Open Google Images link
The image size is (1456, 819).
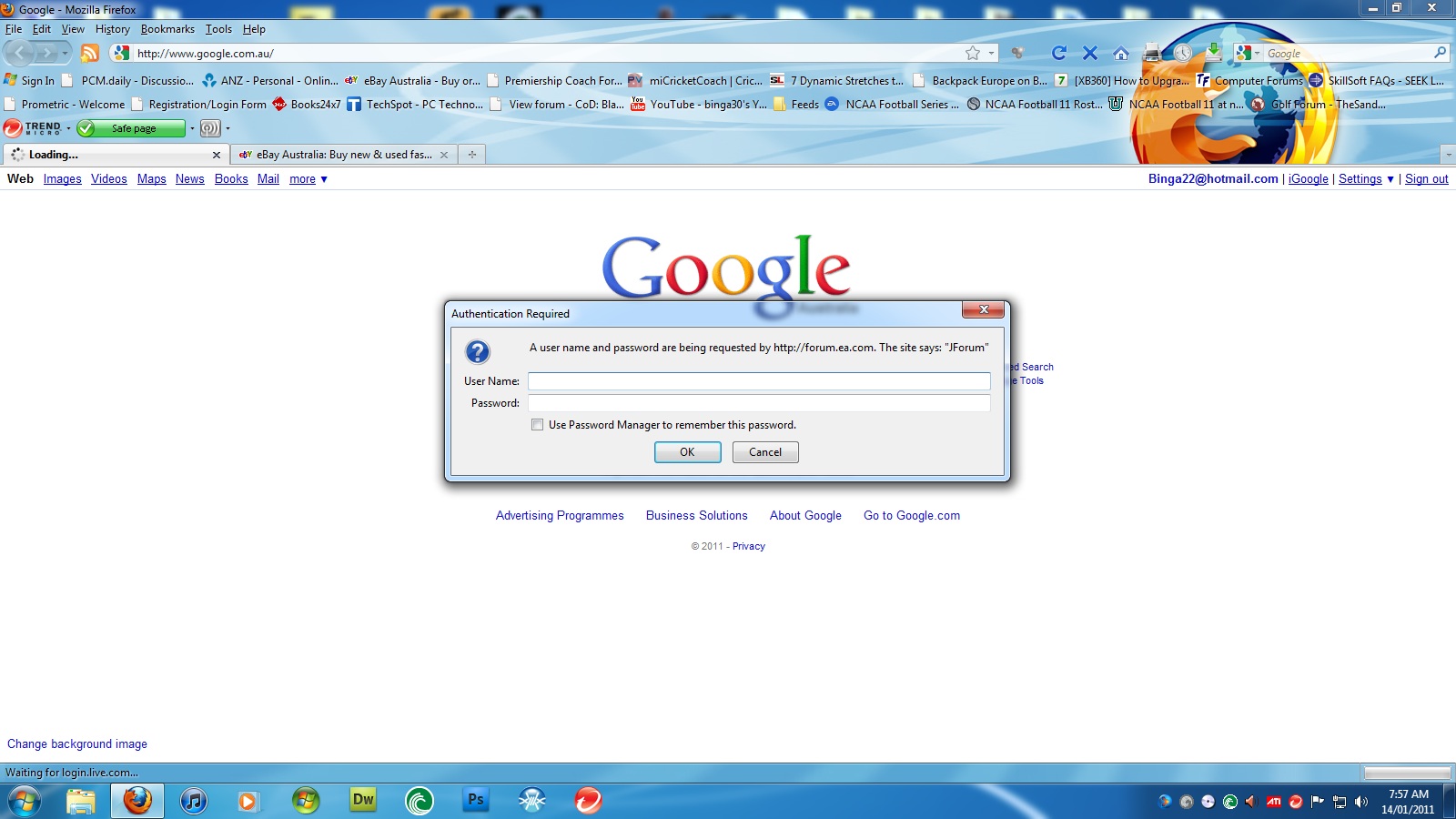click(x=63, y=179)
